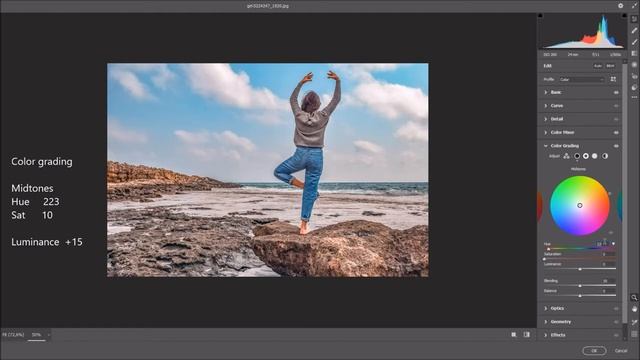
Task: Click Fit zoom percentage button
Action: (13, 335)
